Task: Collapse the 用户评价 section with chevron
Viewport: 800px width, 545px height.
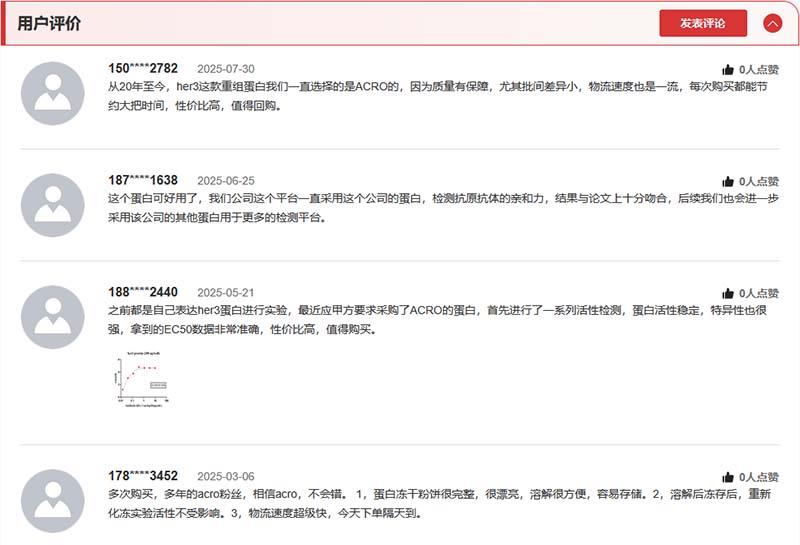Action: [772, 23]
